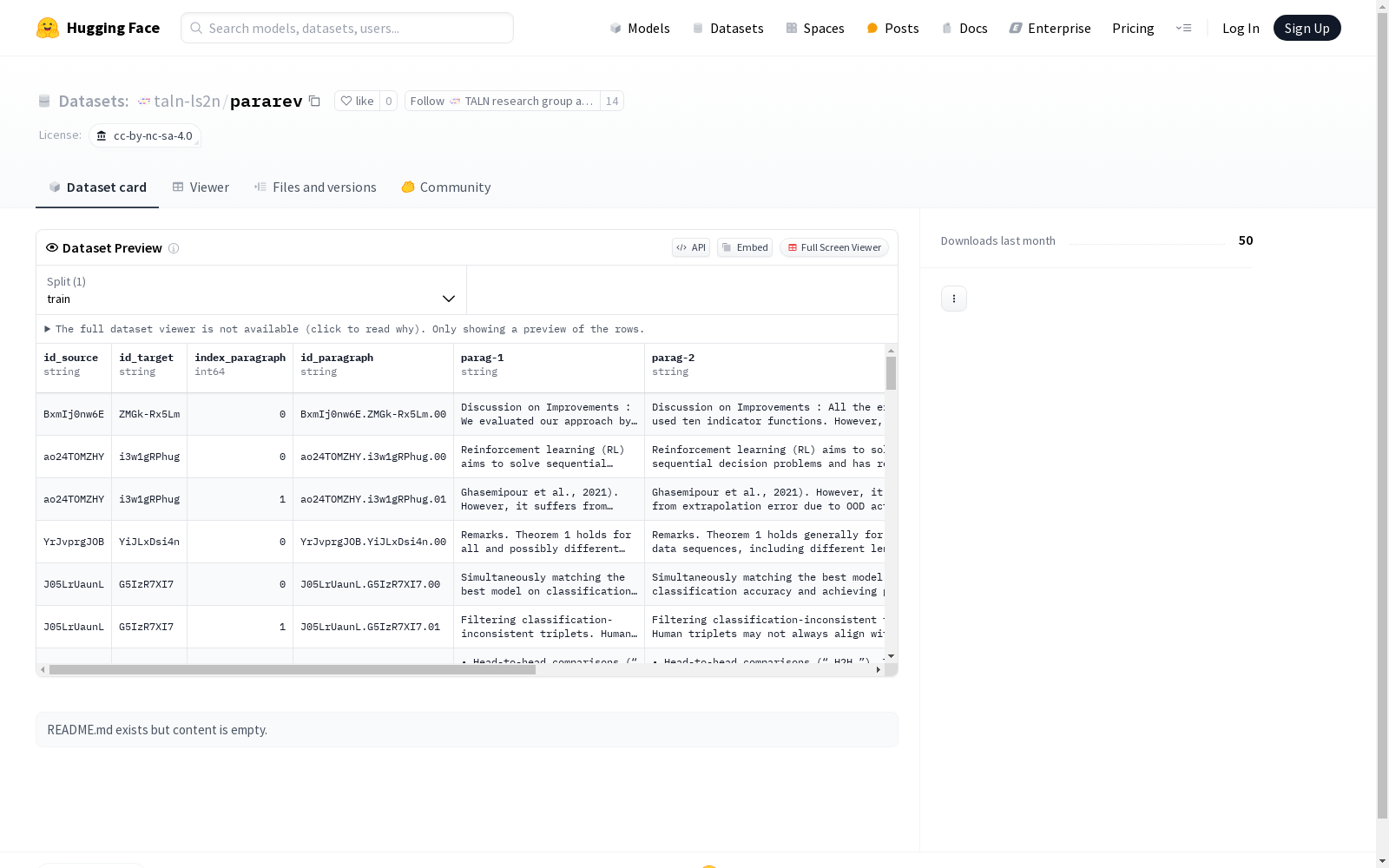Screen dimensions: 1389x868
Task: Select the YiJLxDsi4n id_target cell
Action: [149, 542]
